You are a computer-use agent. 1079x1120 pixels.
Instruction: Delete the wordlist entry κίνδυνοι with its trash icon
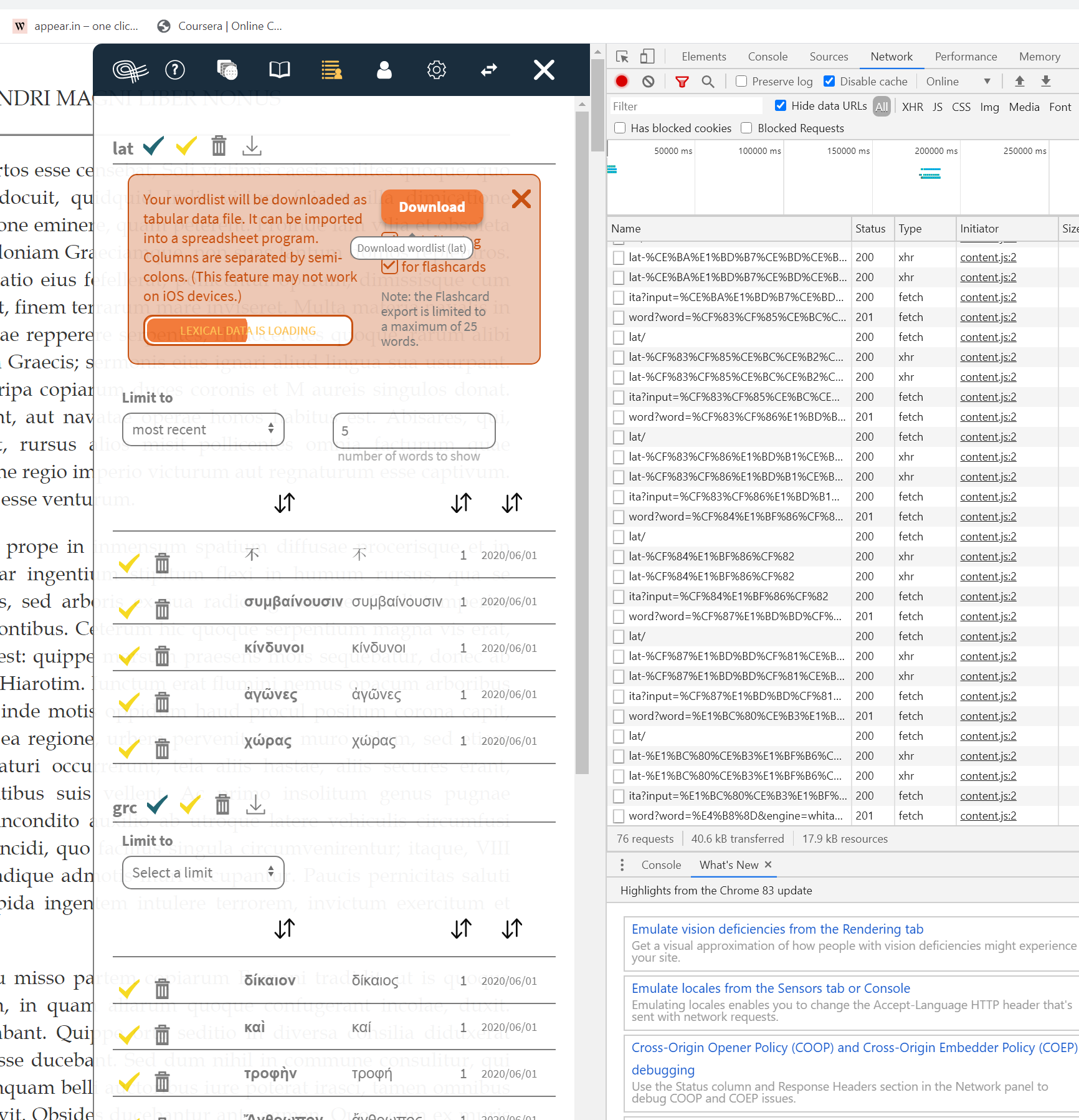pos(162,656)
